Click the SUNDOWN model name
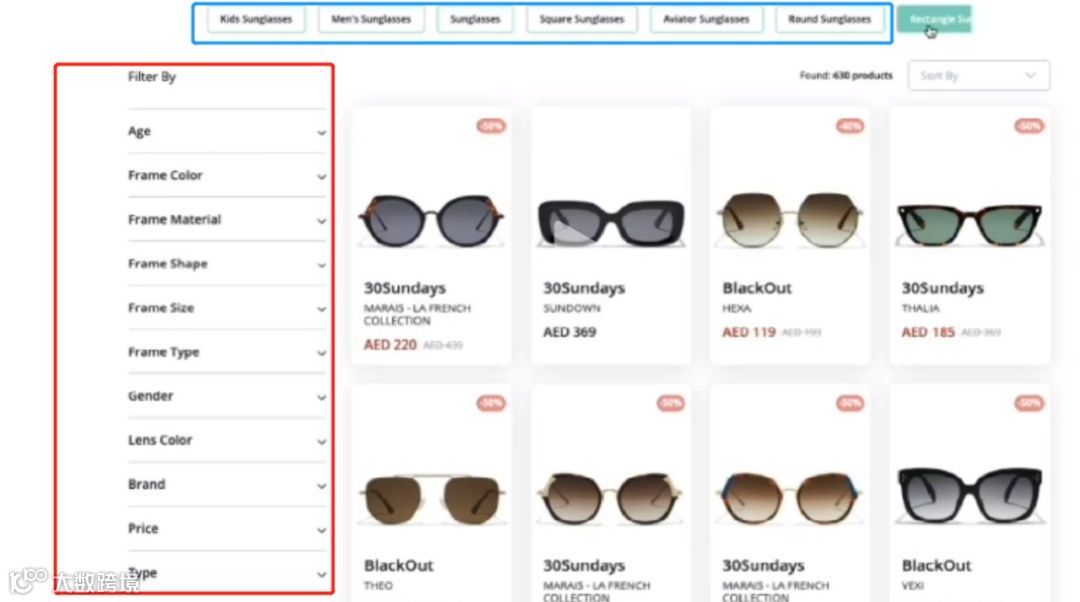 coord(572,308)
